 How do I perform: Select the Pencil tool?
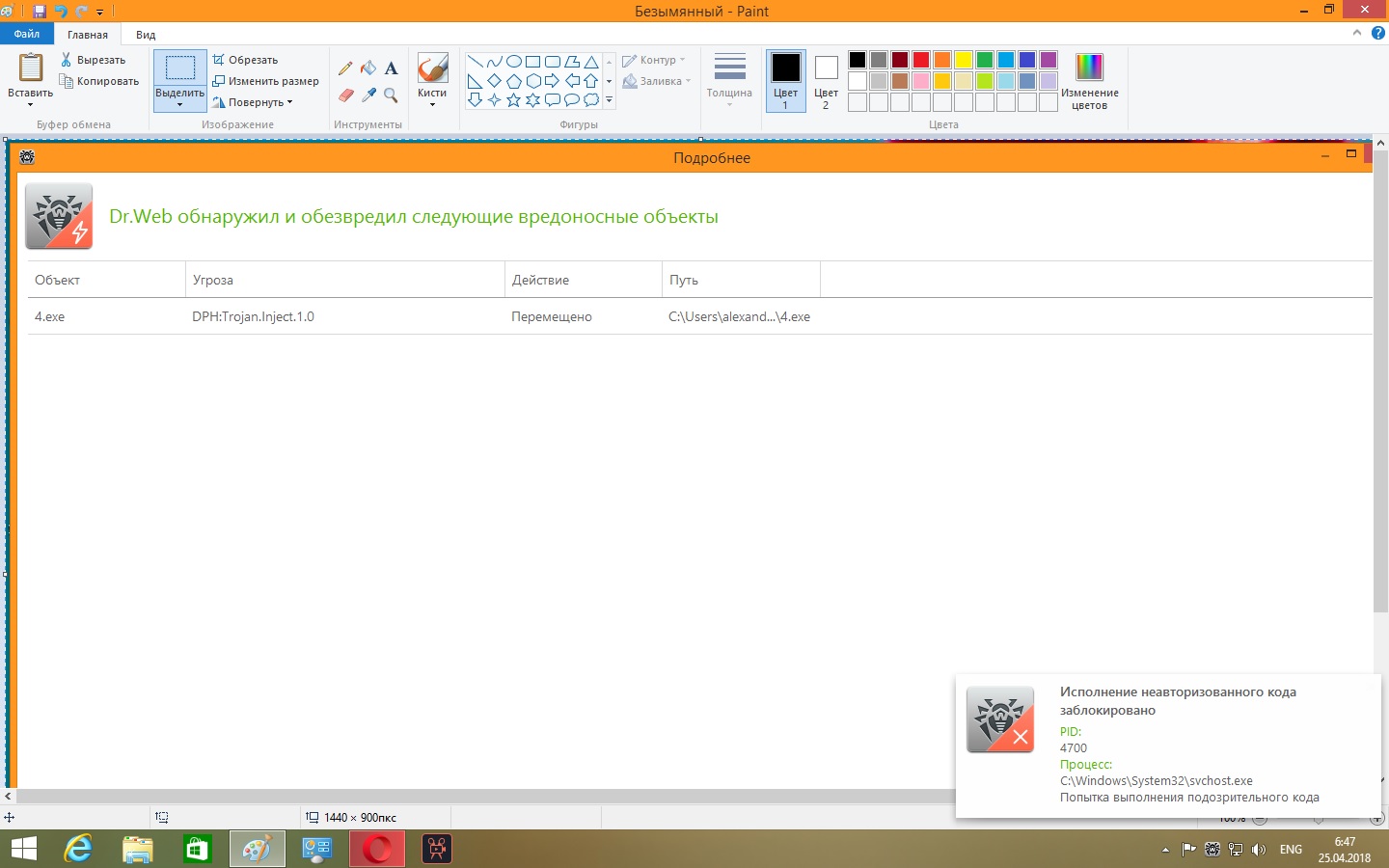click(x=345, y=68)
